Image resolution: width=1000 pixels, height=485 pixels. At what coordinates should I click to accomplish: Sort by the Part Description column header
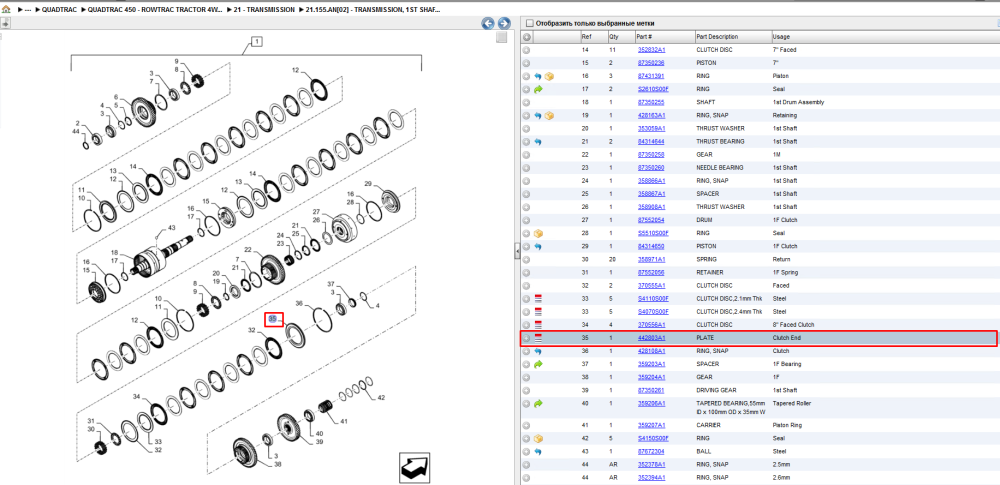[x=732, y=37]
